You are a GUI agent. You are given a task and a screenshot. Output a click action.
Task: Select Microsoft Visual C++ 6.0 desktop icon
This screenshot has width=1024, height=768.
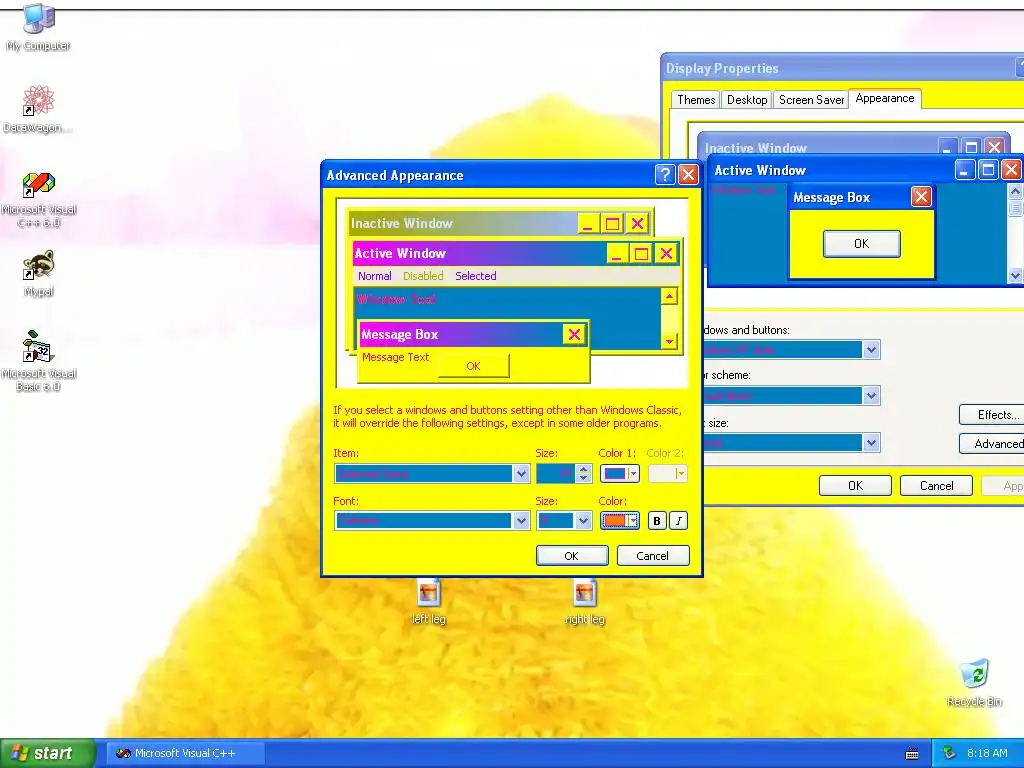click(39, 200)
